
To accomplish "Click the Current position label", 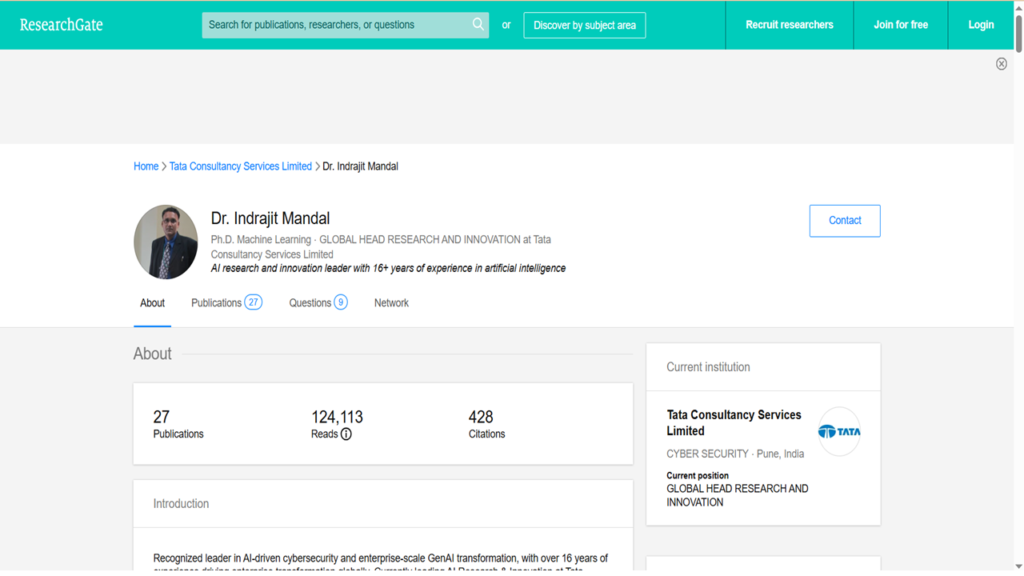I will coord(697,475).
